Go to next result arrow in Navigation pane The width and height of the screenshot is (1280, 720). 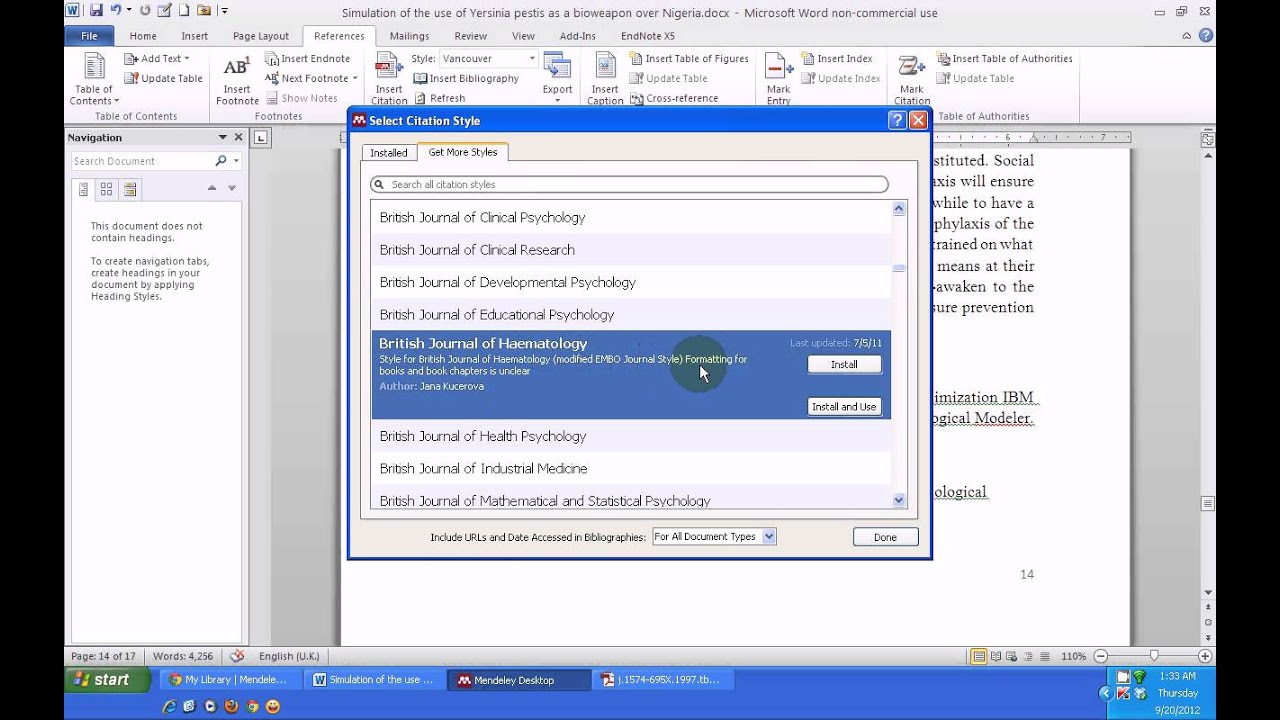(231, 188)
